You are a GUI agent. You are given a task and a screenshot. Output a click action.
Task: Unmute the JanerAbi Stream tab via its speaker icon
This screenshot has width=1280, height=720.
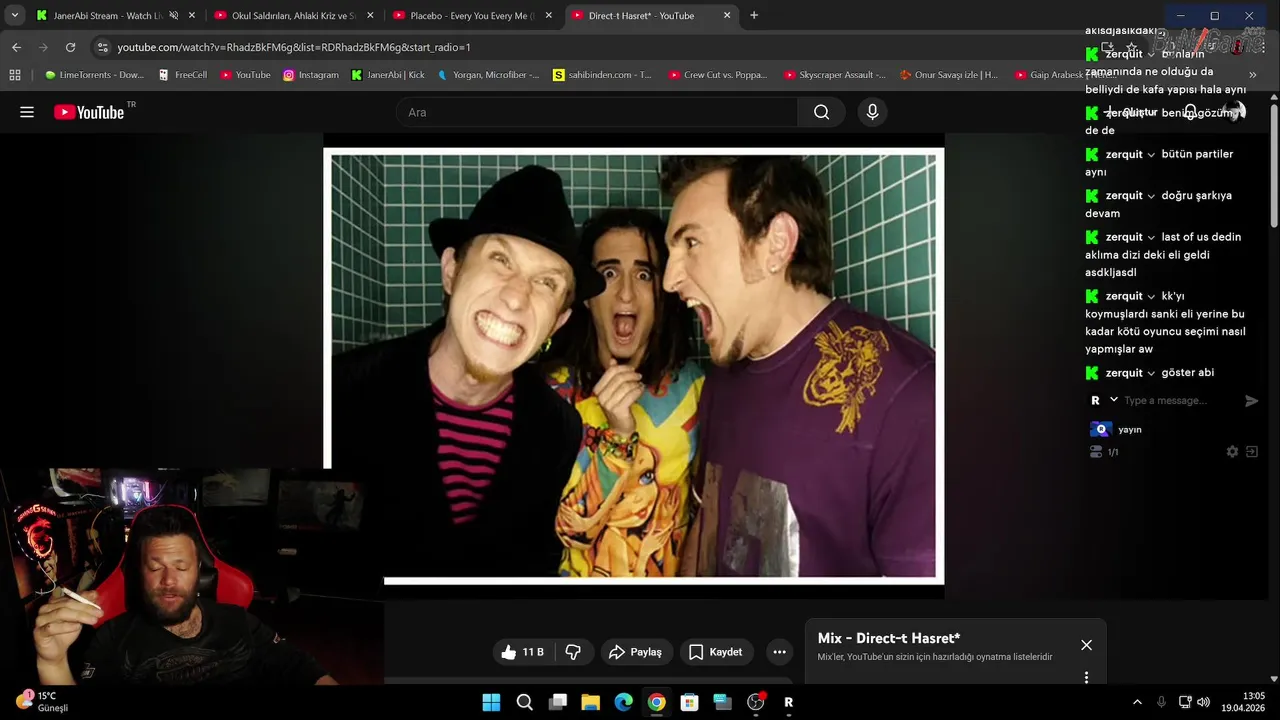coord(173,16)
